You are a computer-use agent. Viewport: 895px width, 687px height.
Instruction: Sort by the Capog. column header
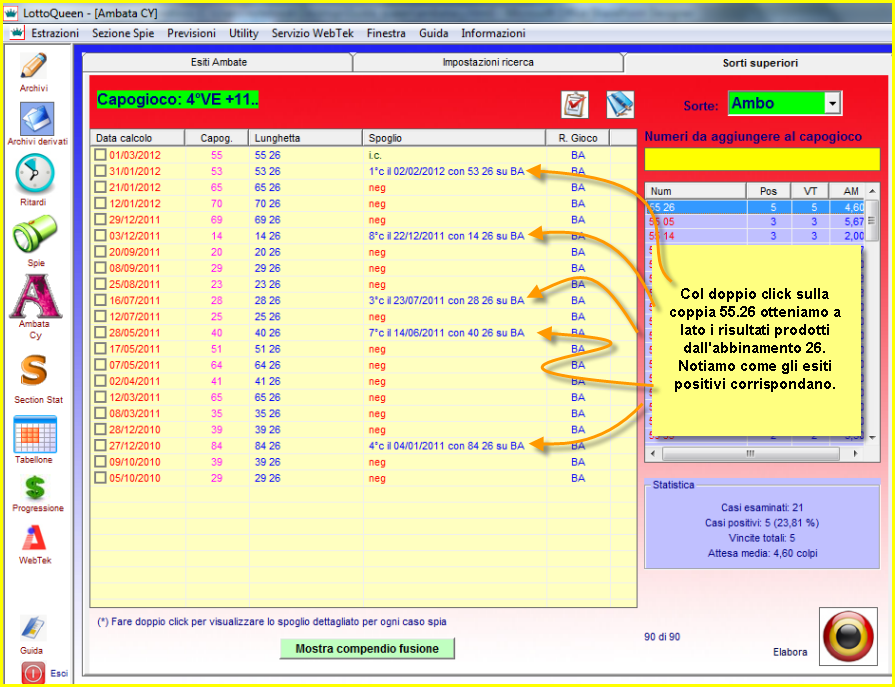click(216, 138)
